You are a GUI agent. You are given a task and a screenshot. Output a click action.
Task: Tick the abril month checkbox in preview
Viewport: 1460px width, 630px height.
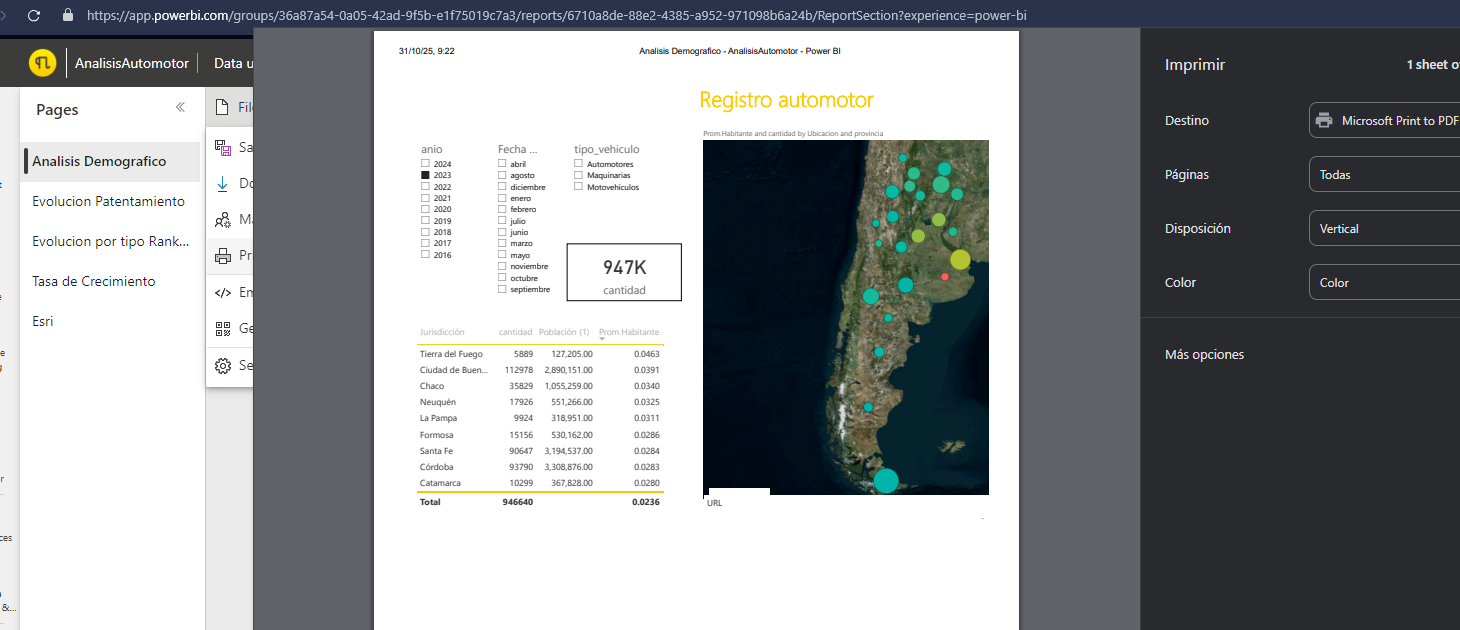[502, 164]
